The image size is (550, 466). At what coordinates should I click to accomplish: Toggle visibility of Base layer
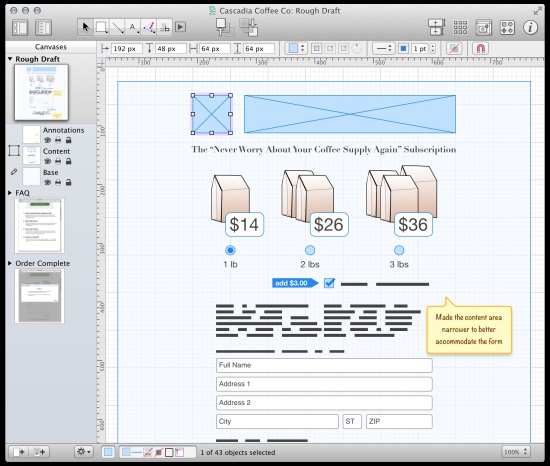coord(47,182)
